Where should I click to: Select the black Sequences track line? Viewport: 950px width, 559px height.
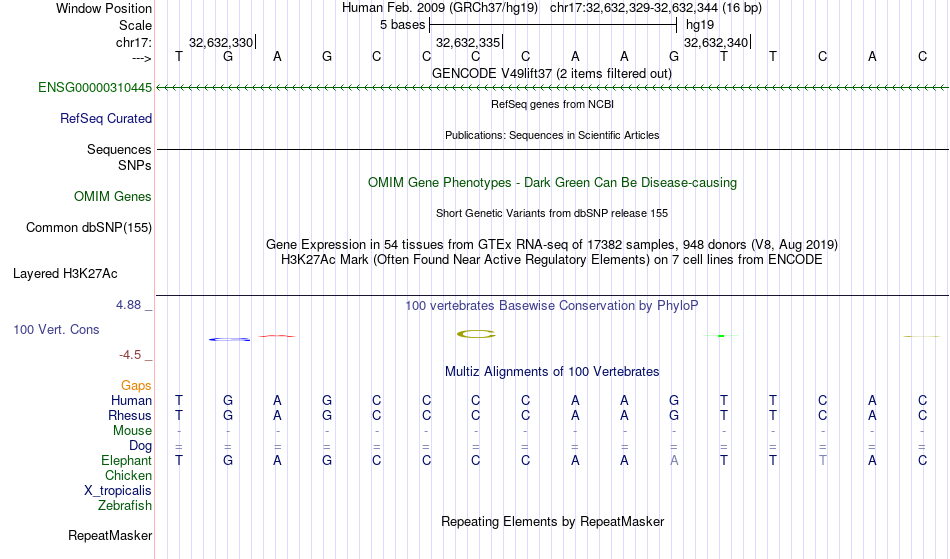[x=552, y=149]
